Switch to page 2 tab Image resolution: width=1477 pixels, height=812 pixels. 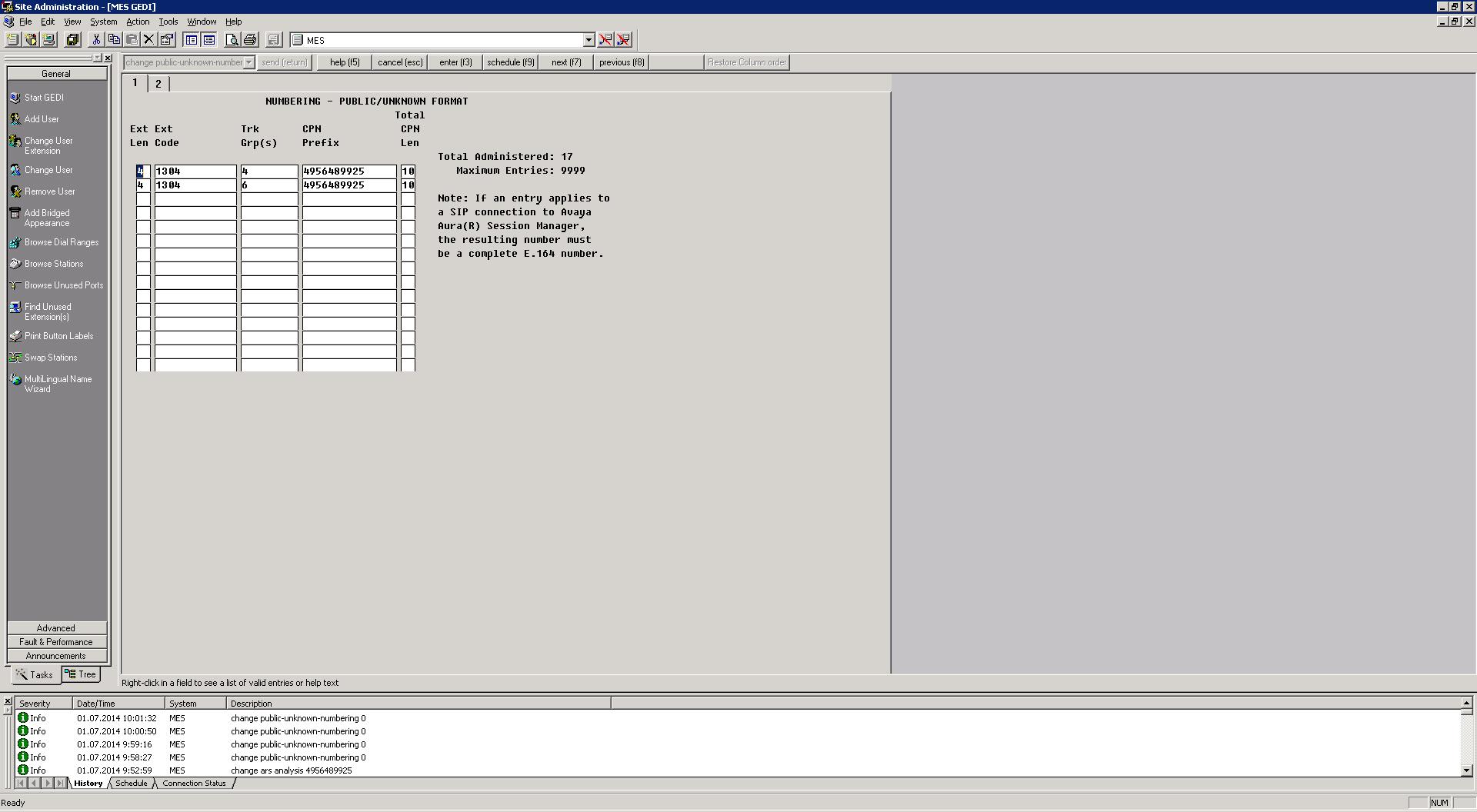point(158,84)
